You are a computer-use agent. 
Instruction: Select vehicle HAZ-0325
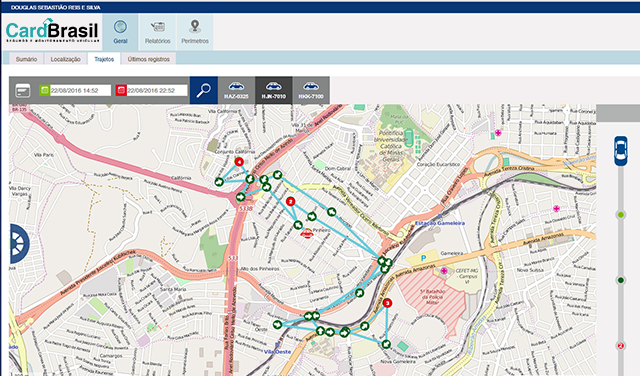coord(236,90)
